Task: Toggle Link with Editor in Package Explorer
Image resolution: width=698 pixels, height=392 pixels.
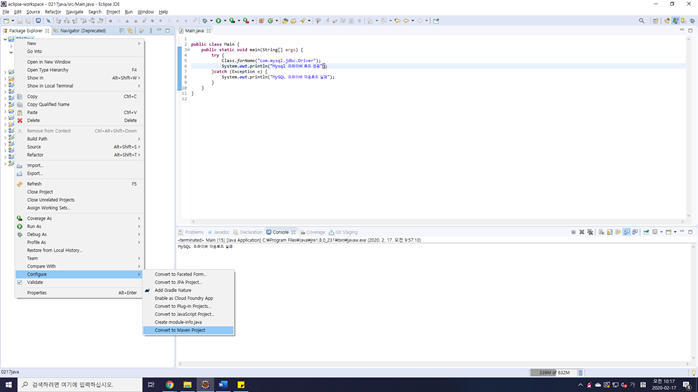Action: click(x=130, y=31)
